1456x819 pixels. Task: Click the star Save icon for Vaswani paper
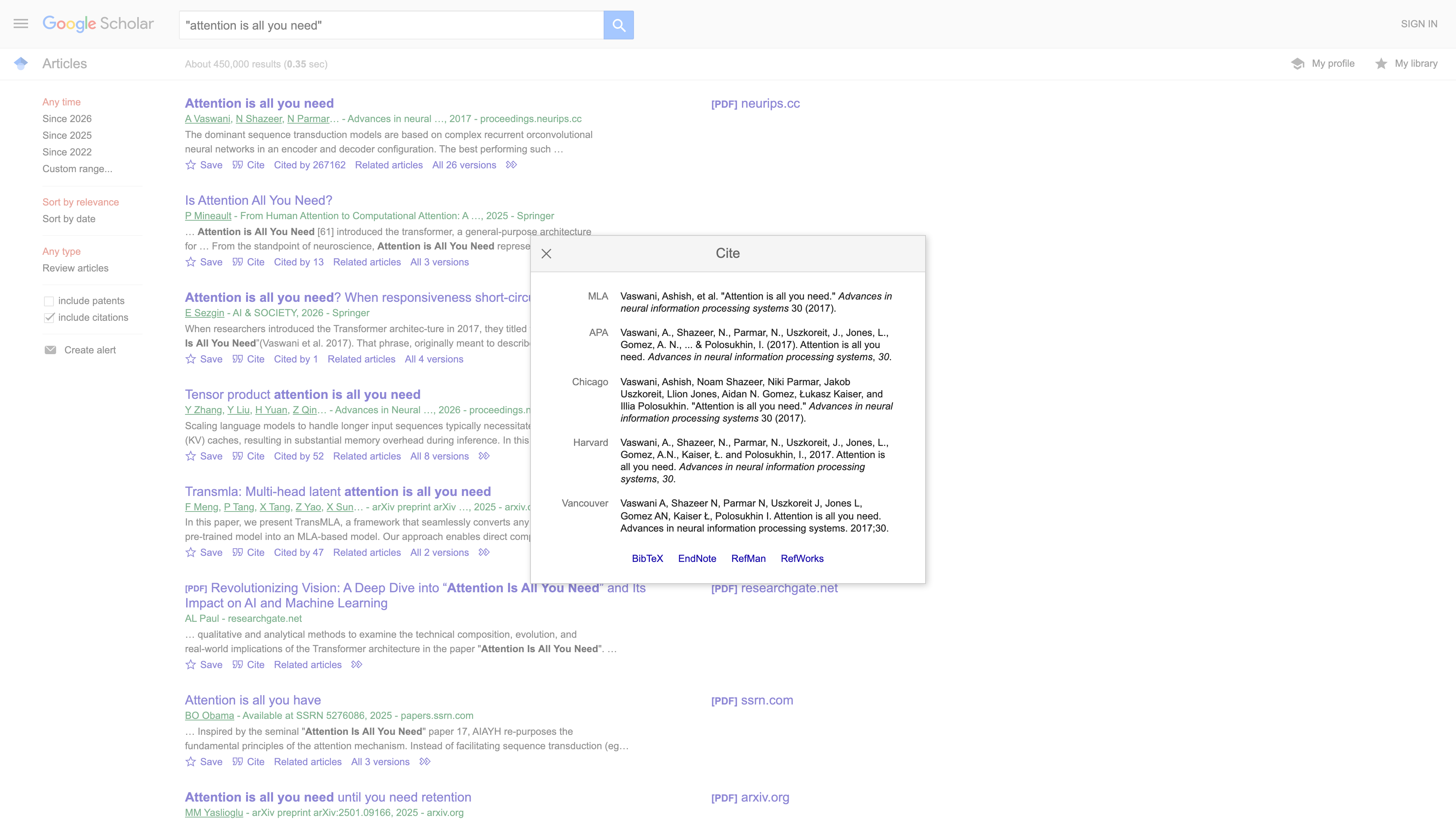[190, 165]
